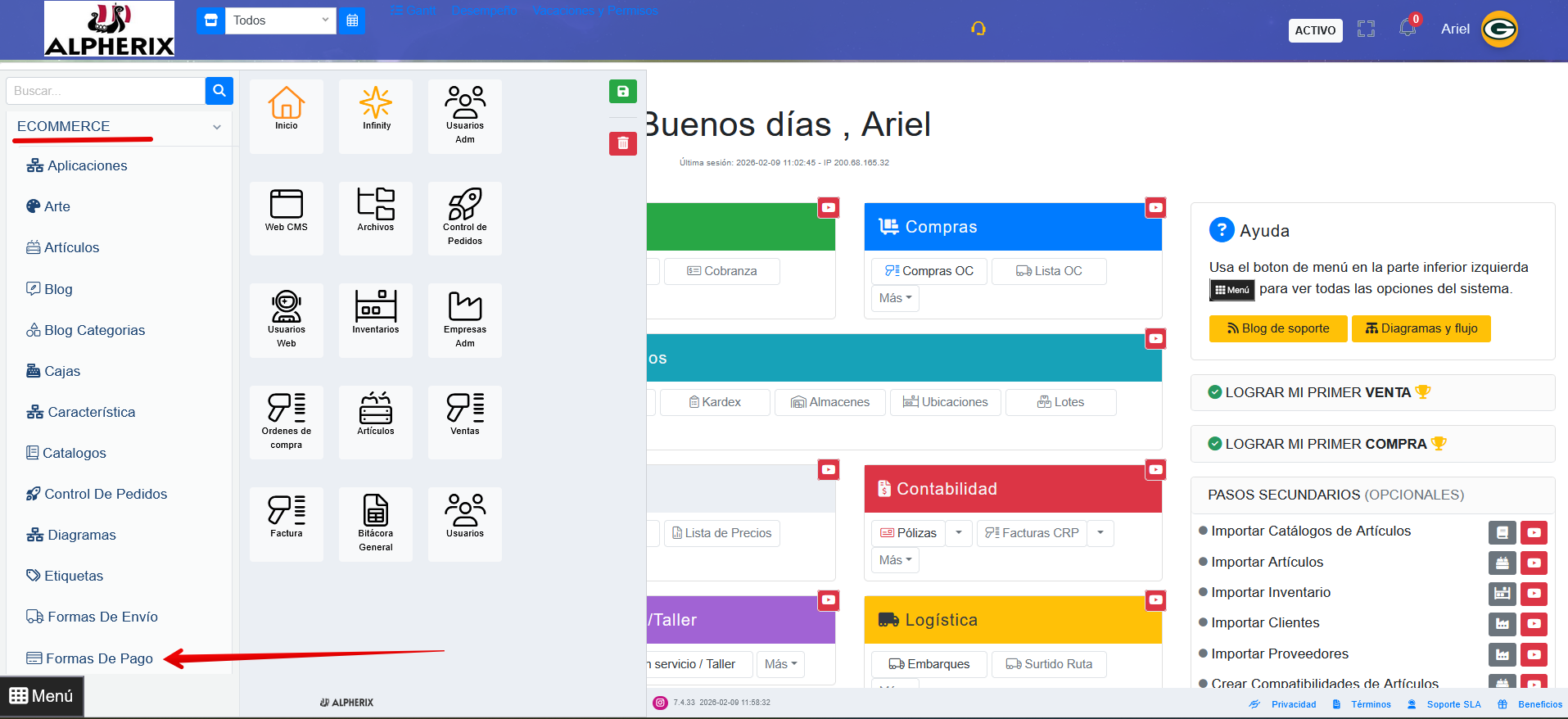Expand the Más dropdown under Compras
This screenshot has height=719, width=1568.
[895, 298]
